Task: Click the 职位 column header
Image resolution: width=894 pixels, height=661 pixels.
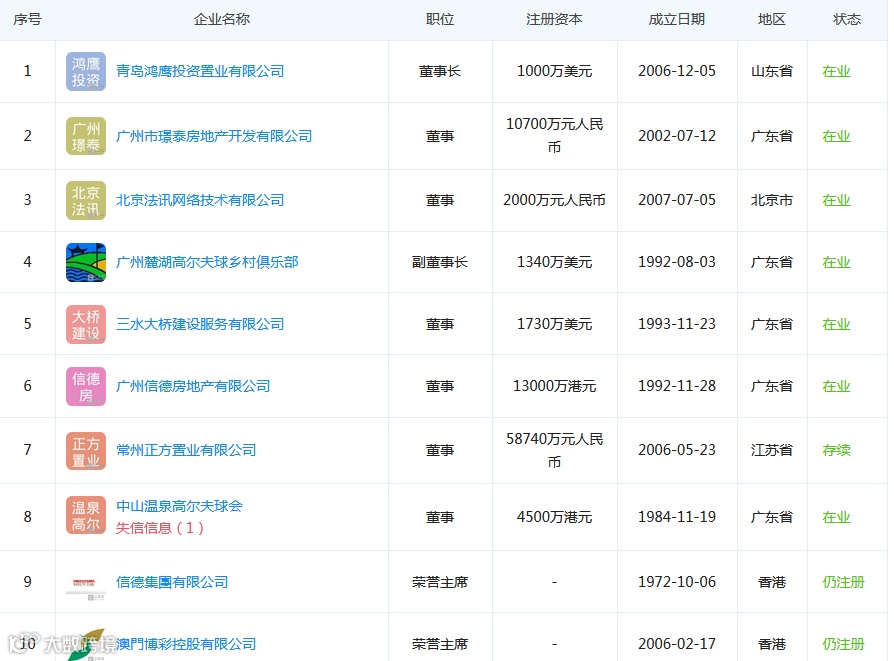Action: pyautogui.click(x=440, y=19)
